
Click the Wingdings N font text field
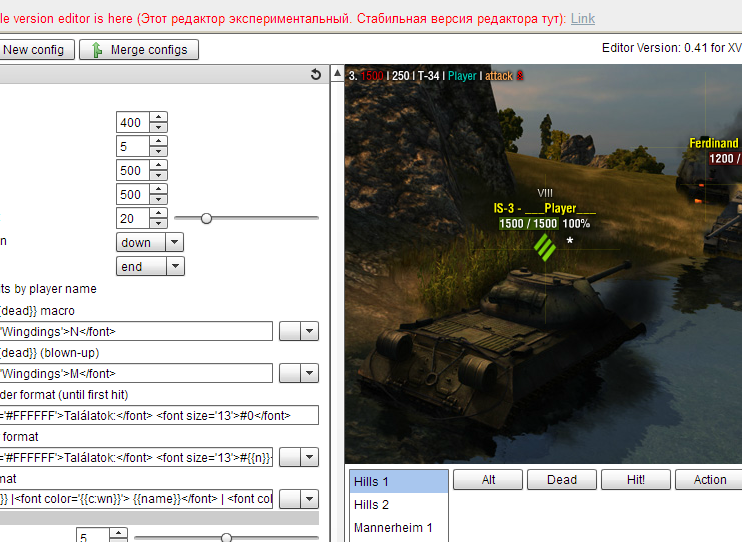136,331
